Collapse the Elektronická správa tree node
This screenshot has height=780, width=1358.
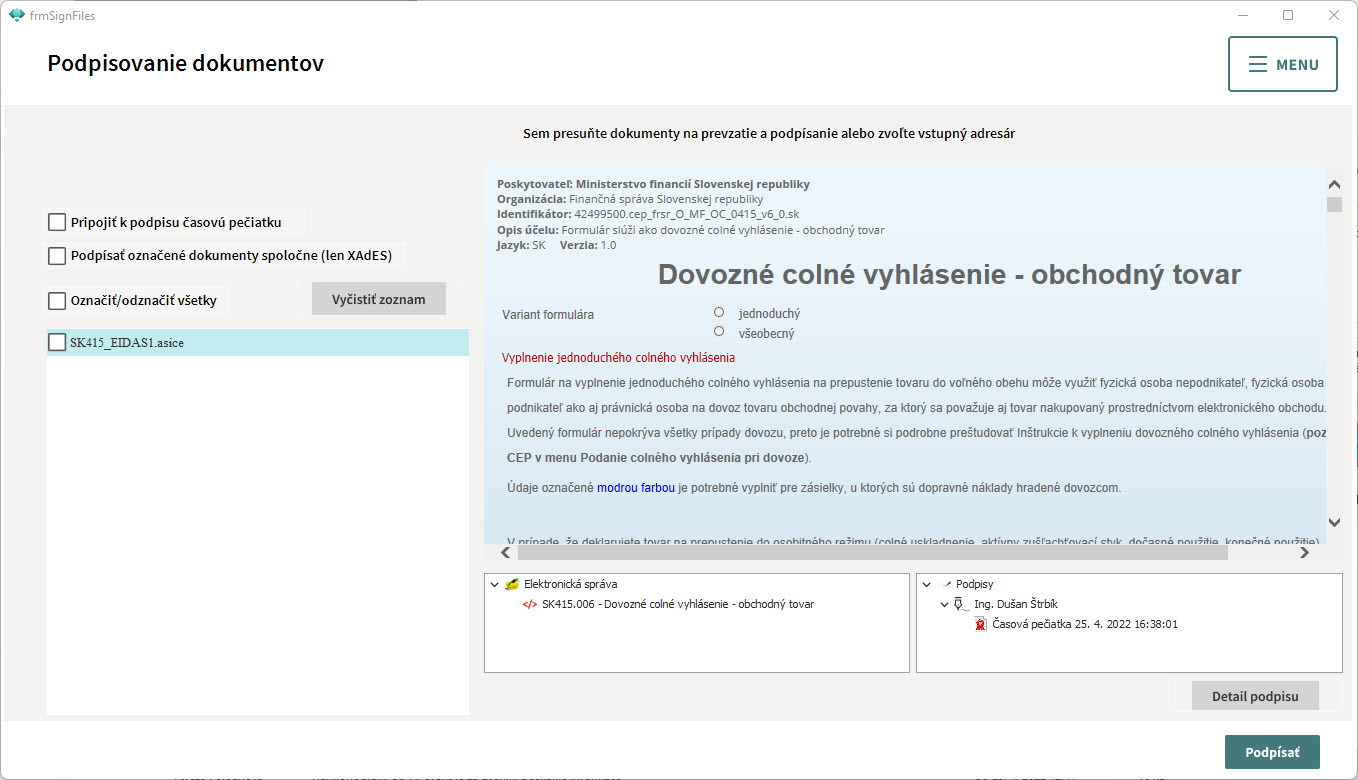[x=495, y=584]
